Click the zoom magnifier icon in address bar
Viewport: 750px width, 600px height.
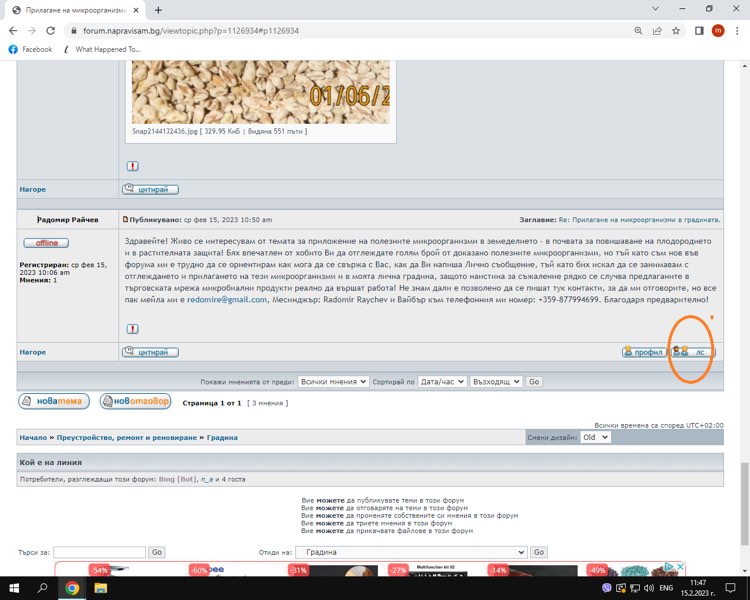(x=638, y=30)
